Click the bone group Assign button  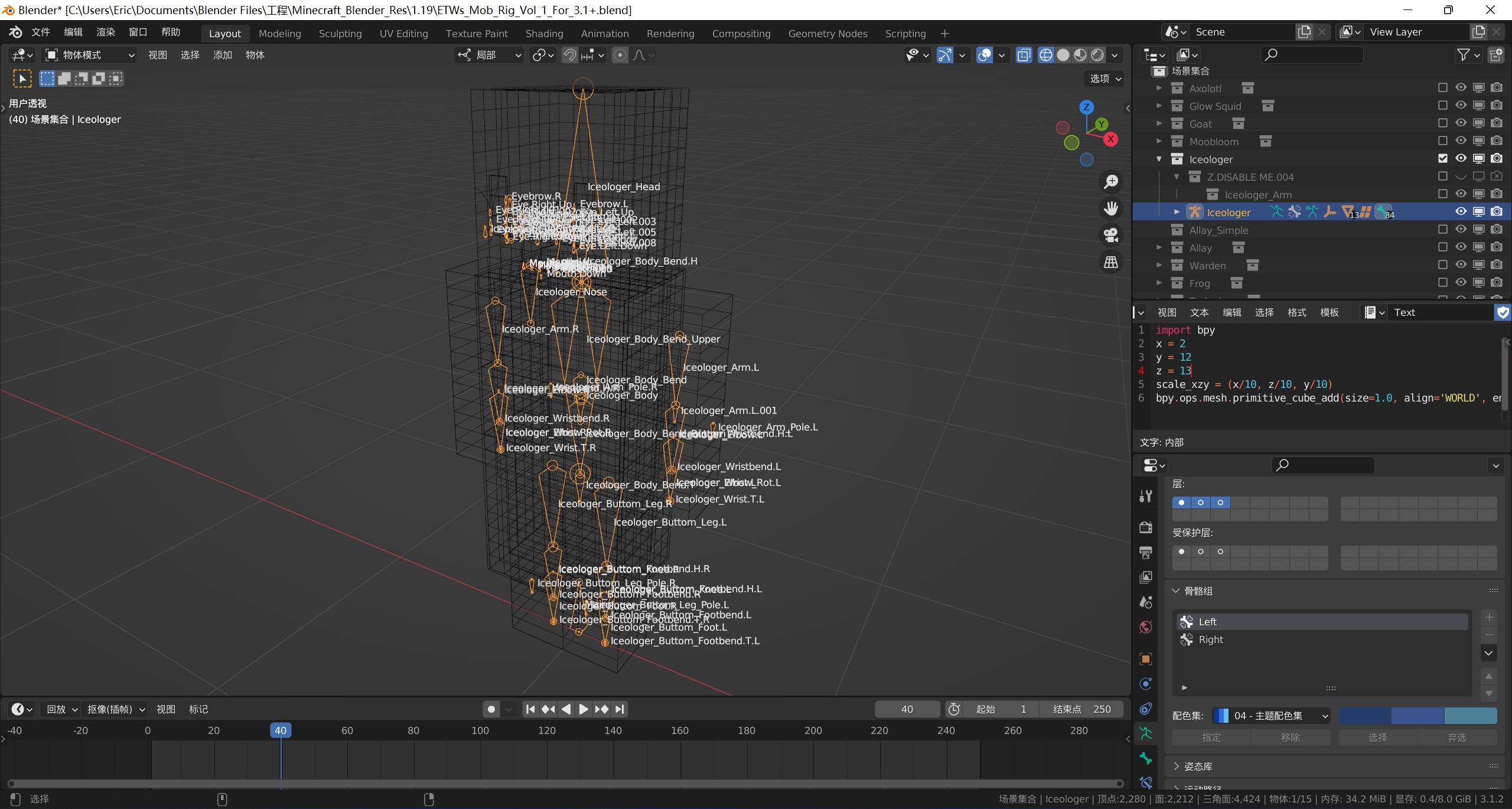coord(1211,738)
